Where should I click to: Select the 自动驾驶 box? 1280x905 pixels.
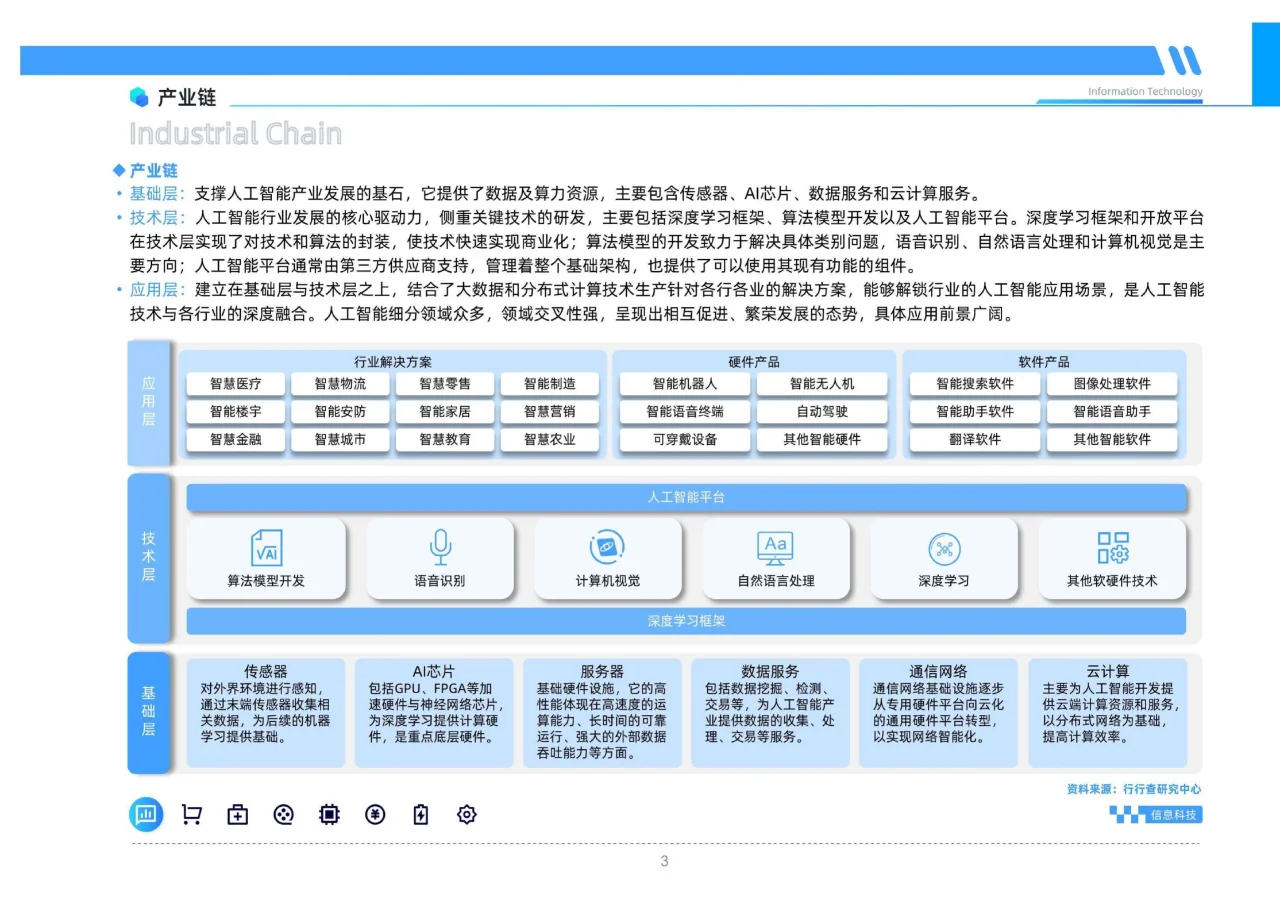[822, 412]
